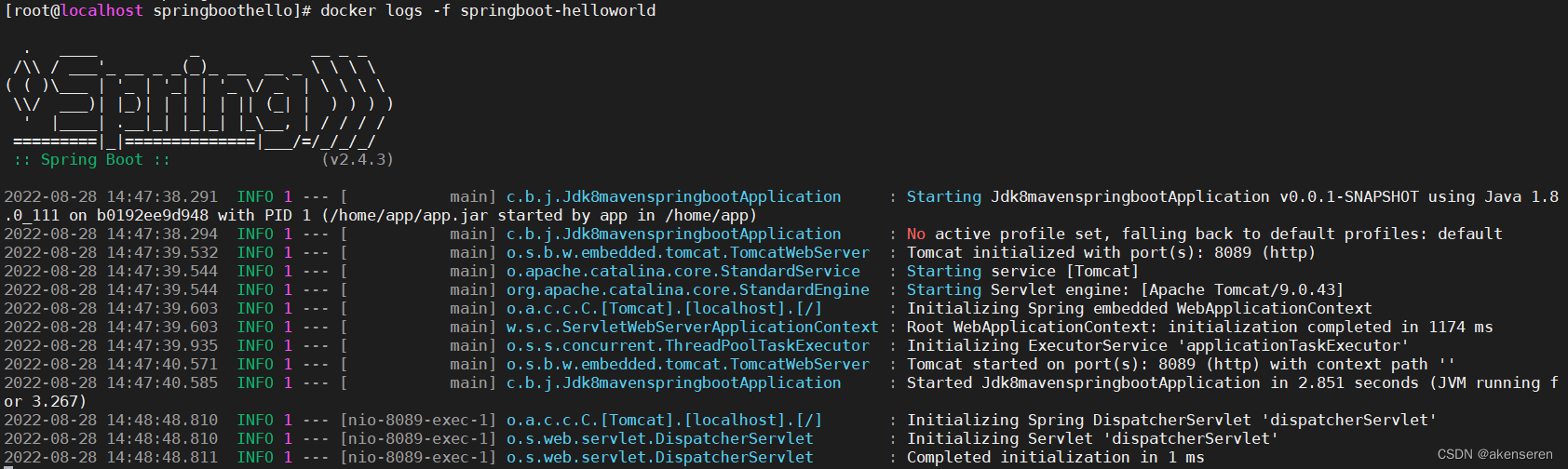Select the timestamp '14:47:39.935'
Screen dimensions: 1568x469
coord(162,346)
